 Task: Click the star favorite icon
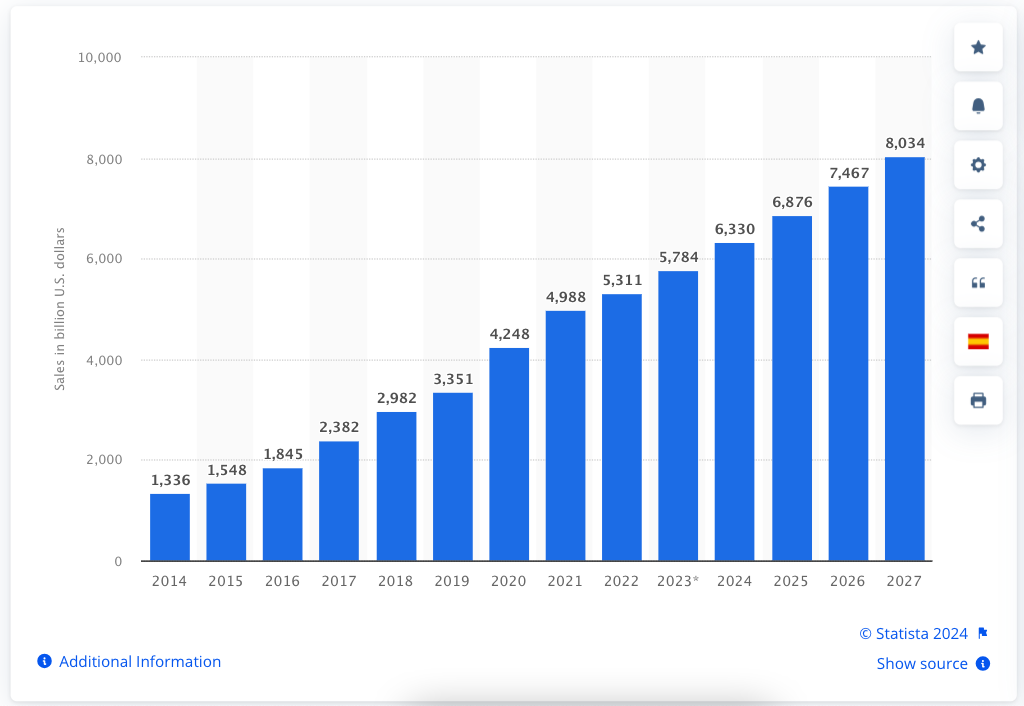[x=978, y=47]
